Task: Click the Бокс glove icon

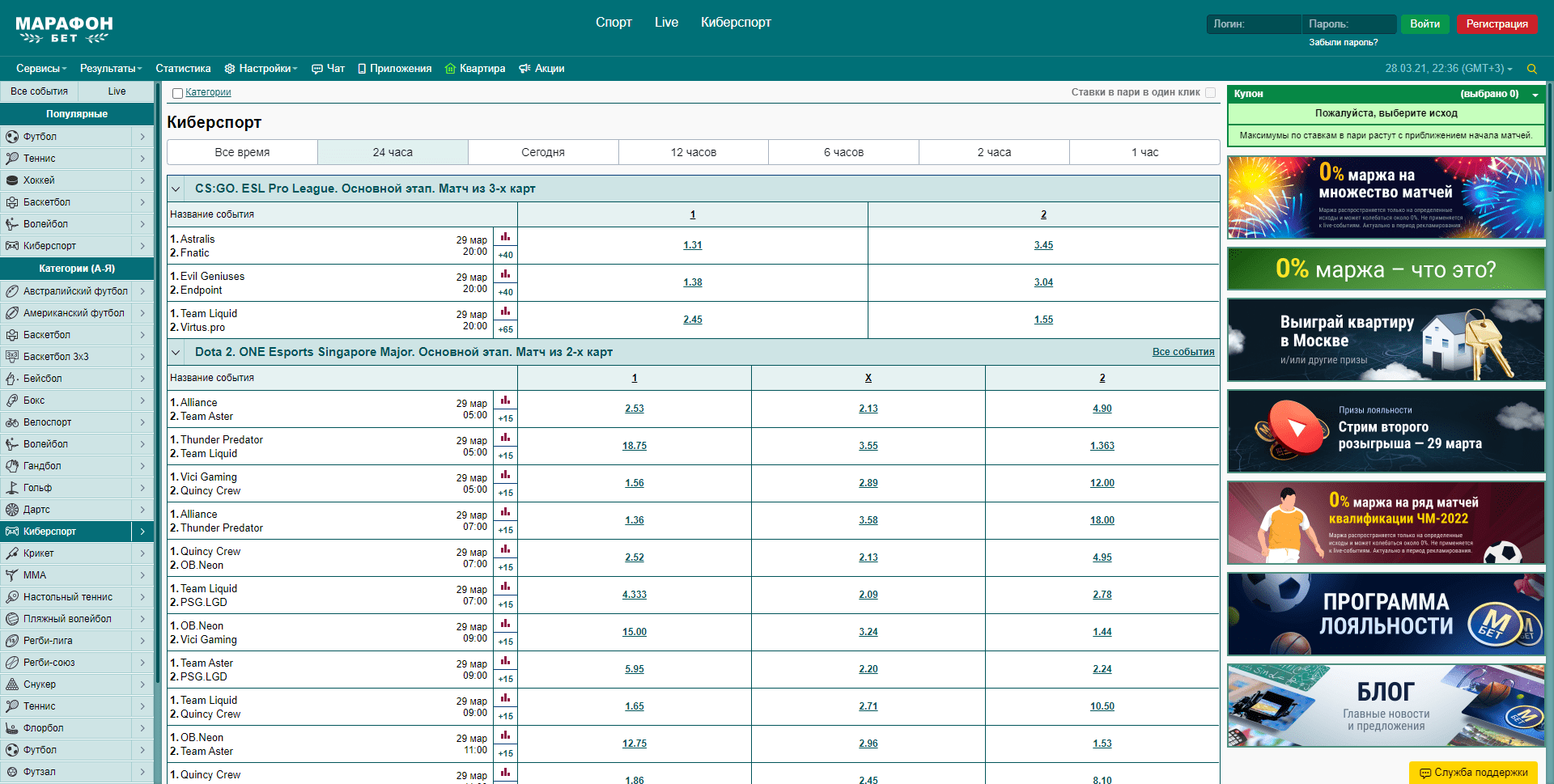Action: (12, 400)
